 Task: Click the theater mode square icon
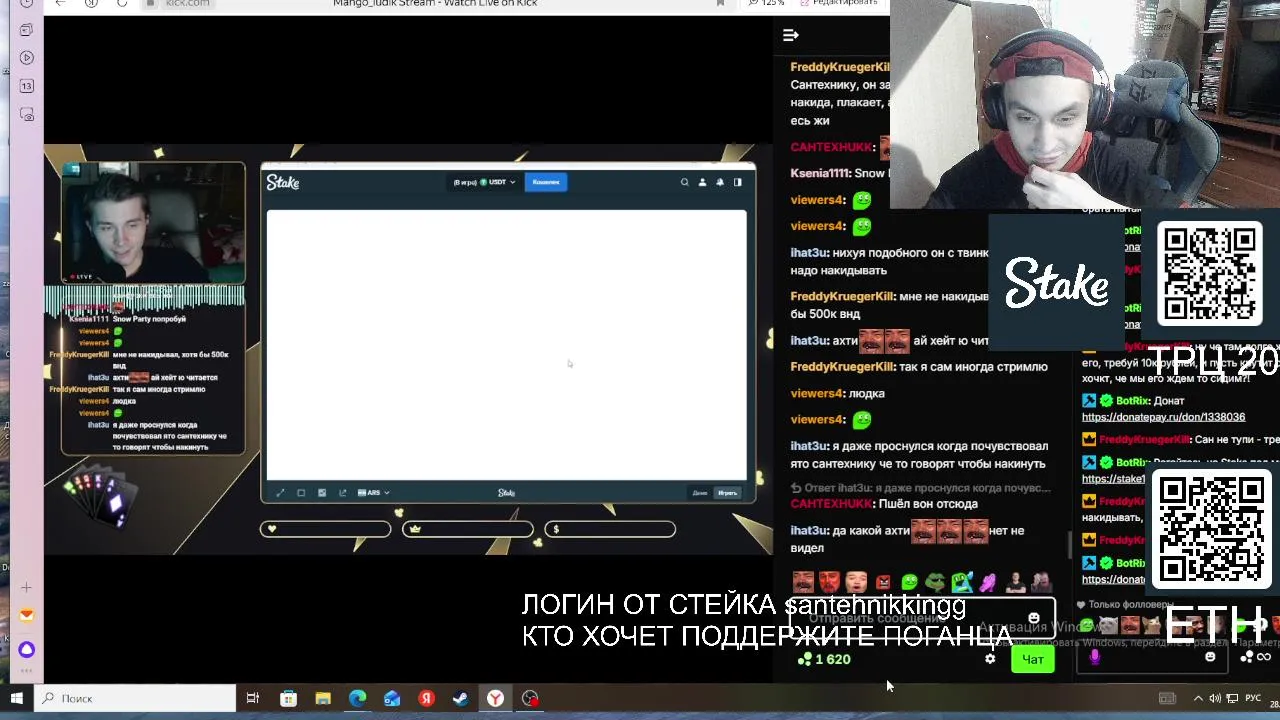(301, 493)
